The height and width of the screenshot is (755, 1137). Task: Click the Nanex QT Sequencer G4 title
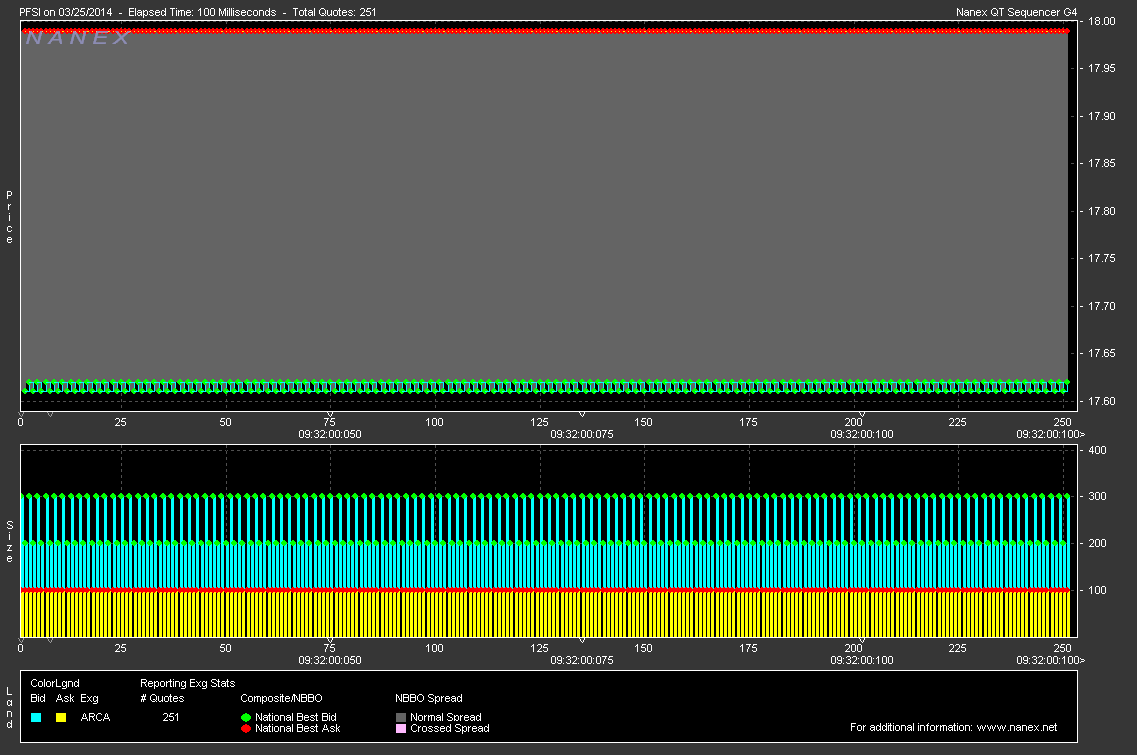tap(1017, 12)
